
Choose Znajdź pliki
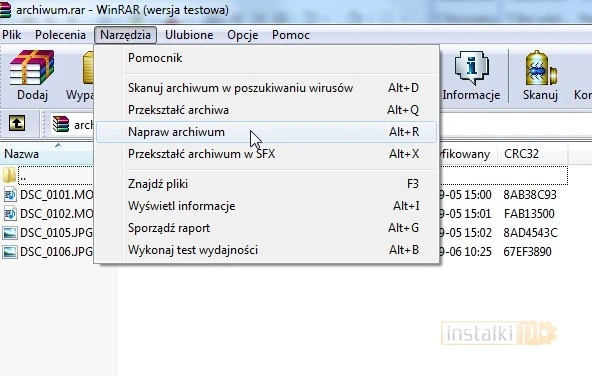267,184
